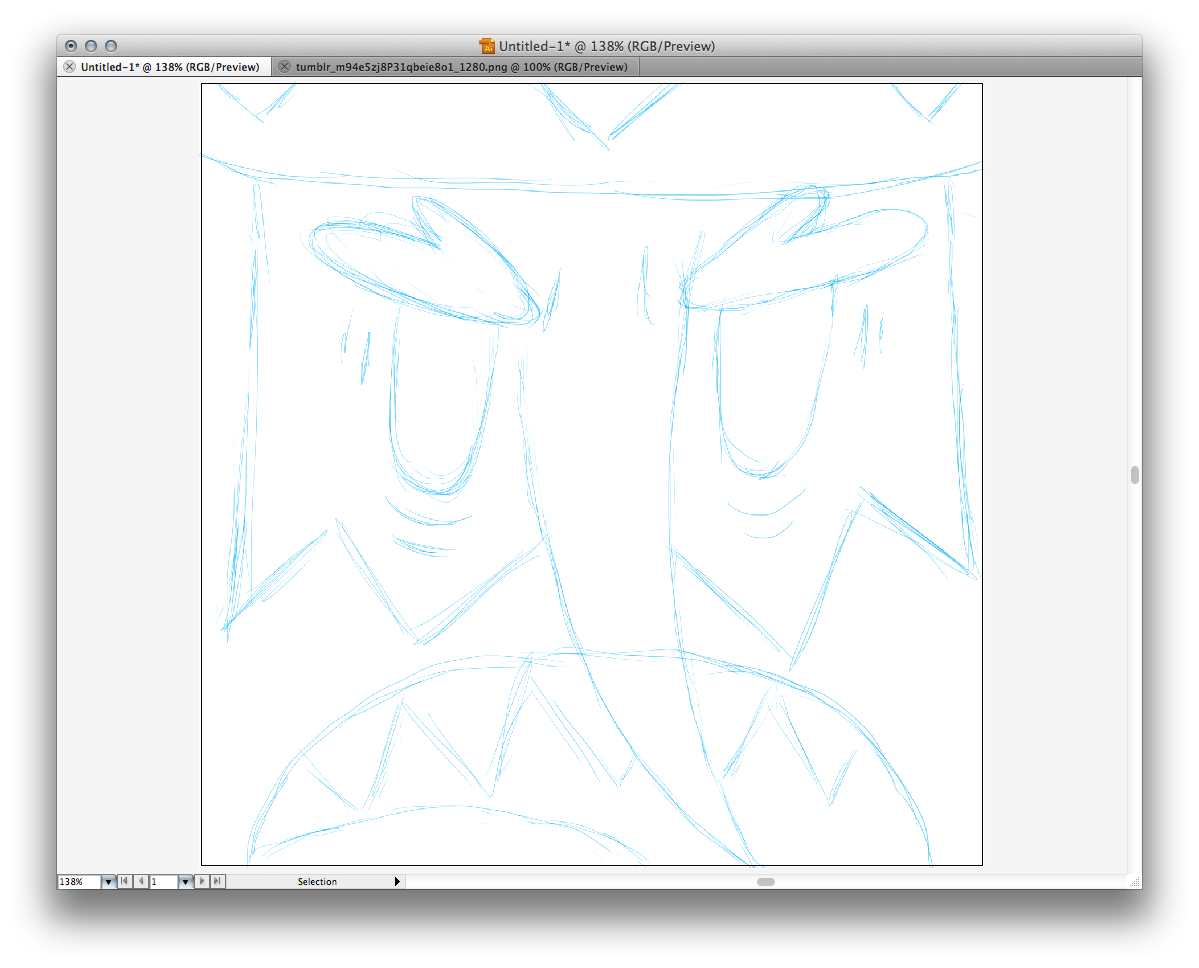Minimize the Illustrator window
Image resolution: width=1199 pixels, height=968 pixels.
pyautogui.click(x=91, y=46)
